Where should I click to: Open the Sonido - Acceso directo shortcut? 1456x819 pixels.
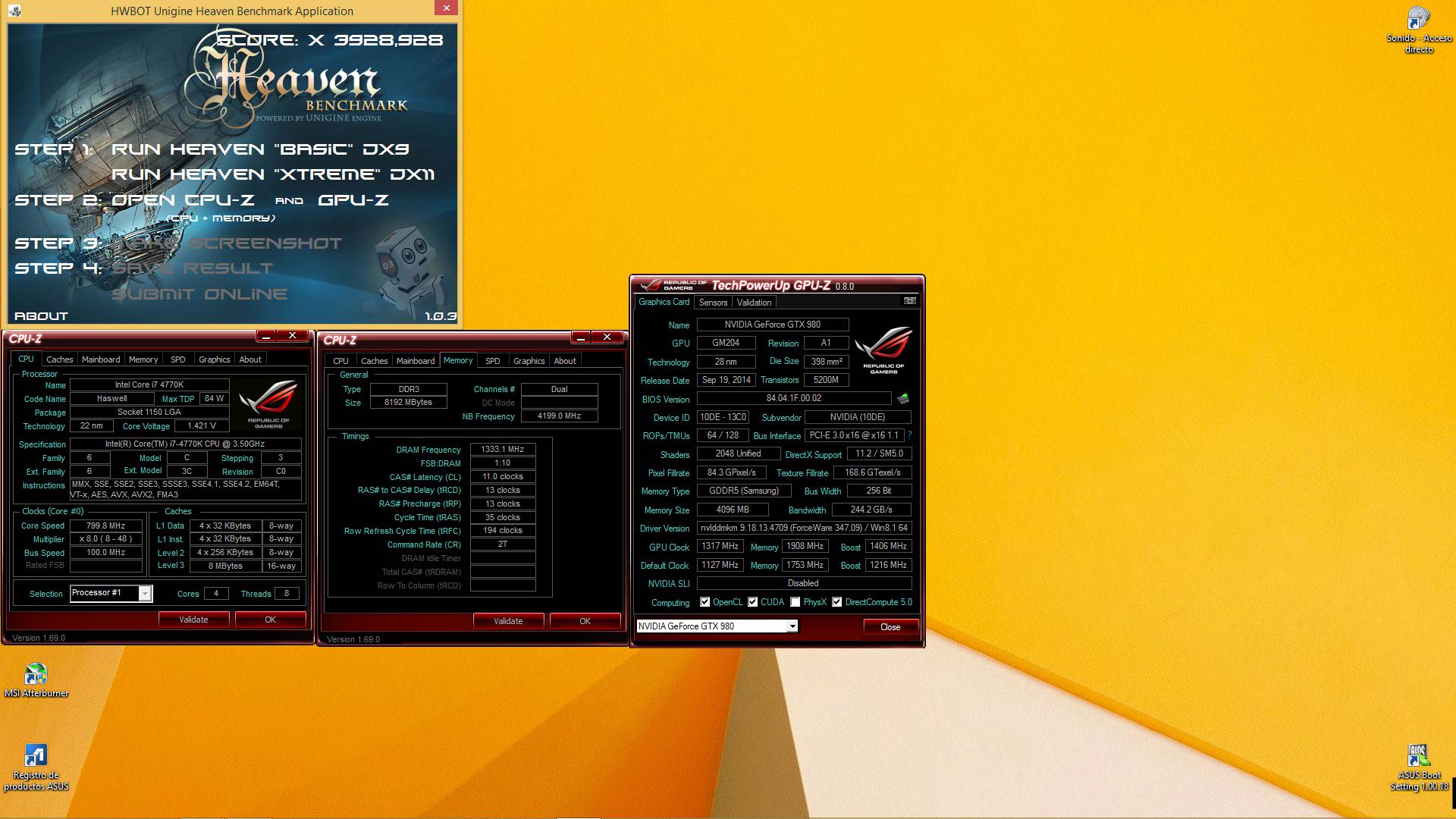pos(1419,30)
